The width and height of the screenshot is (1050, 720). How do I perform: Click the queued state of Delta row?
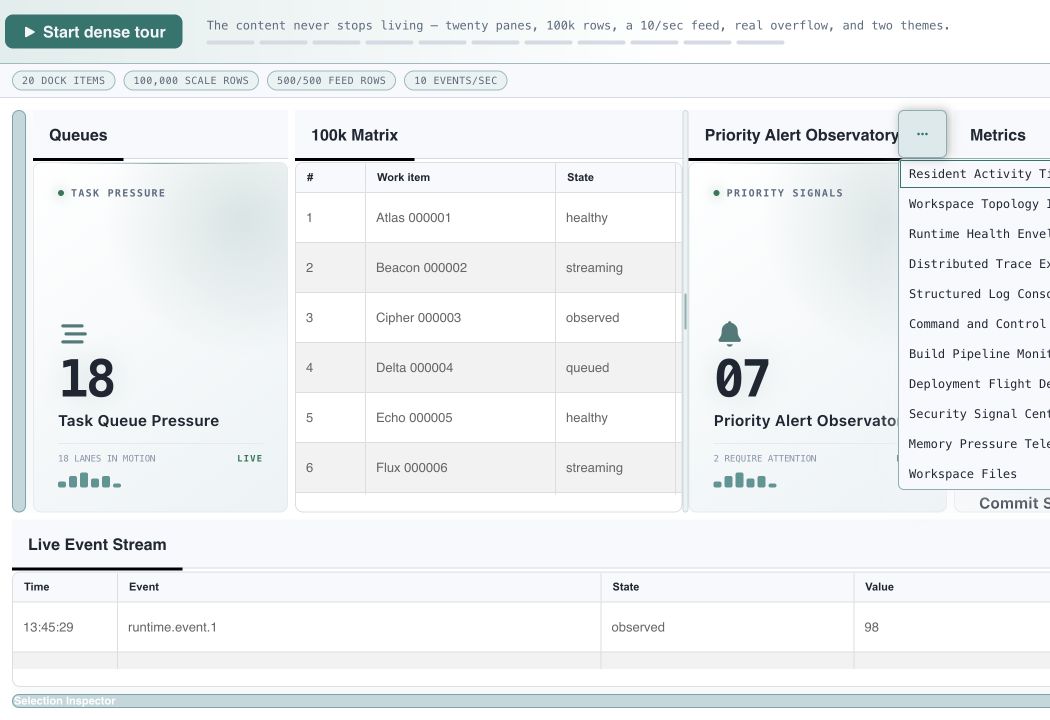pos(615,368)
